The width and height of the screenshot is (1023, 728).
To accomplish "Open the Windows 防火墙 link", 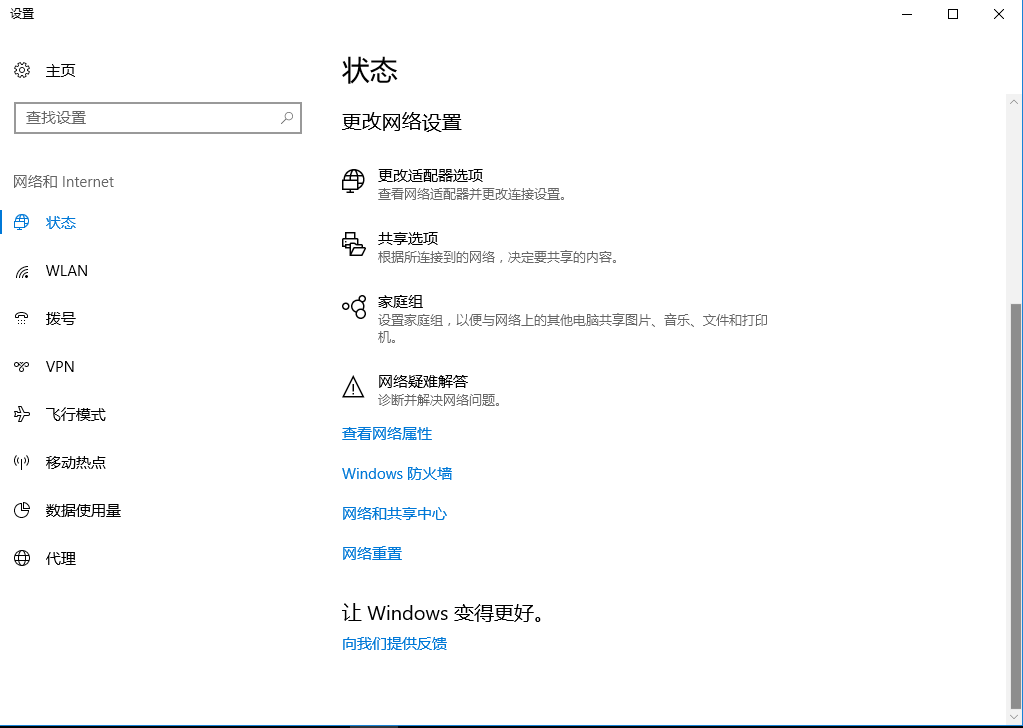I will (x=397, y=474).
